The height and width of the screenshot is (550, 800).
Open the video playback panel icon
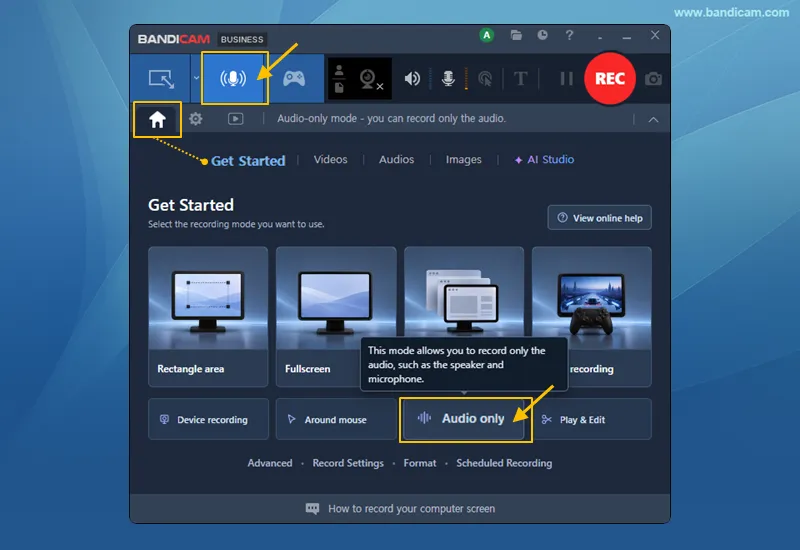235,119
